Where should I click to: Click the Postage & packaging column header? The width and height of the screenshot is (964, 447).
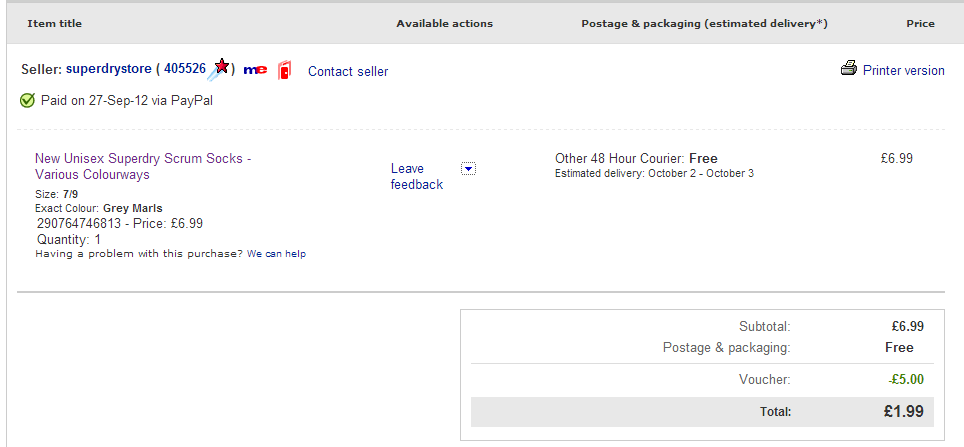[x=704, y=23]
